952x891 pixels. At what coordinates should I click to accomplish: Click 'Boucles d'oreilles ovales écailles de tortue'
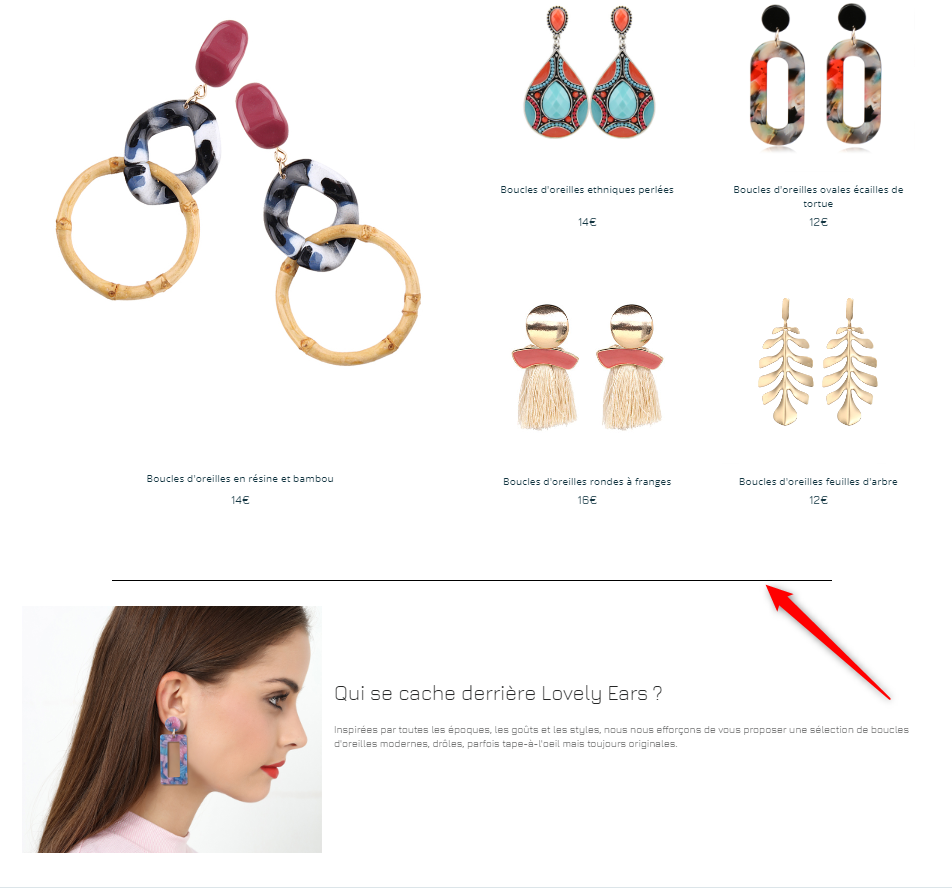tap(818, 197)
